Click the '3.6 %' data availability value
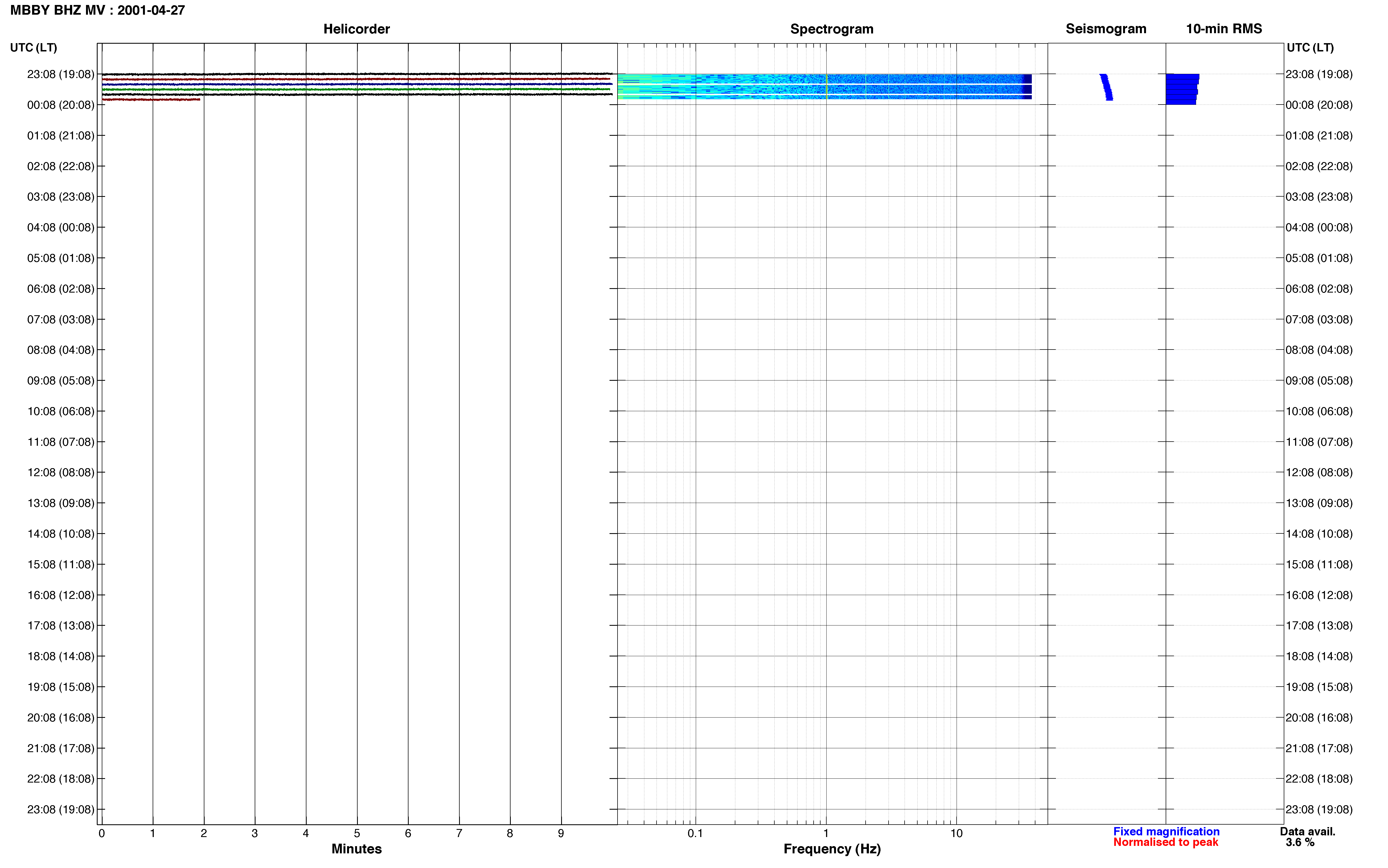 1300,842
